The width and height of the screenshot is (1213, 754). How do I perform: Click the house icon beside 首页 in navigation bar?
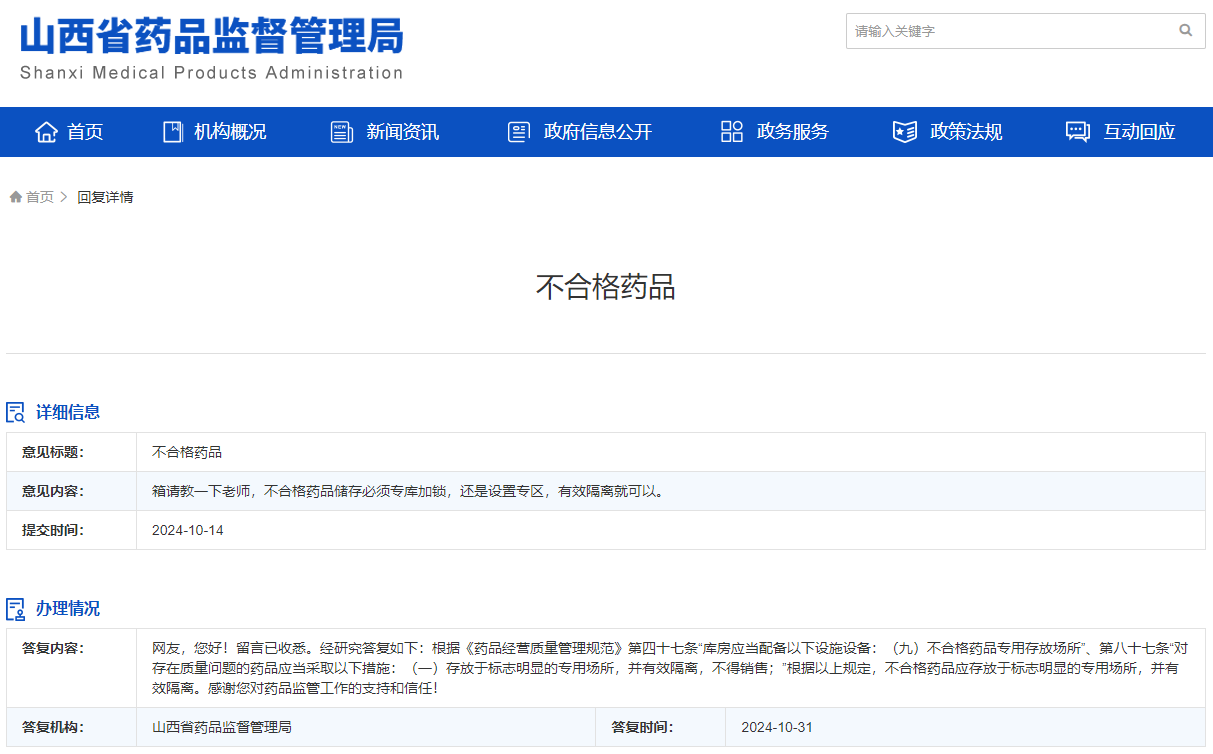tap(46, 132)
